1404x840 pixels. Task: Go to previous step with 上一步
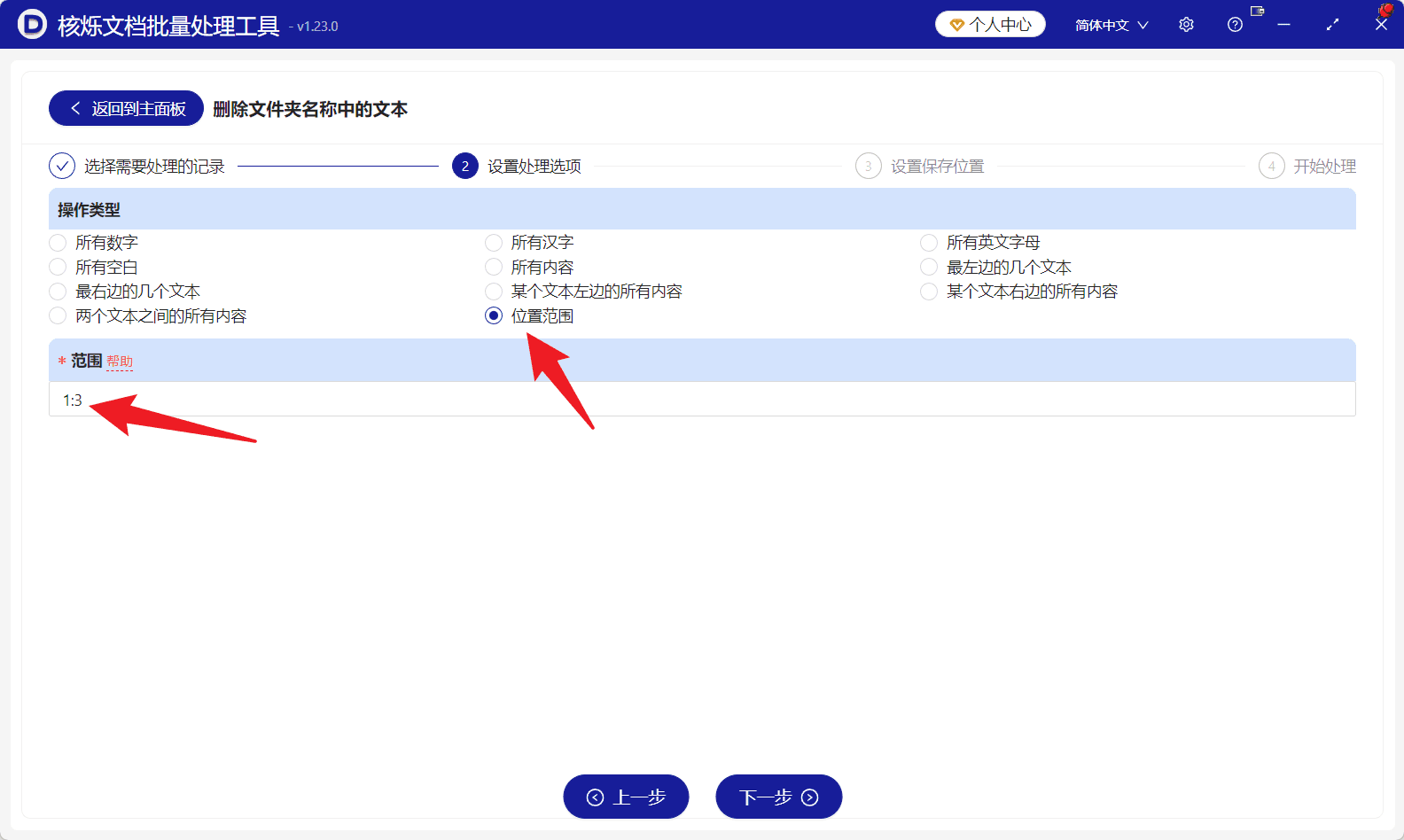(x=626, y=797)
